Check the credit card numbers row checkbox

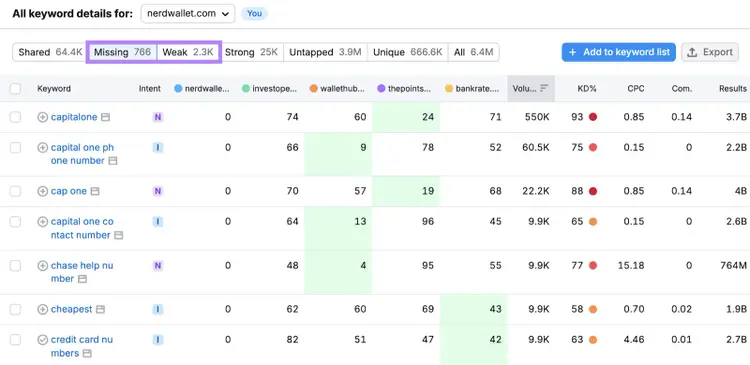pyautogui.click(x=15, y=340)
